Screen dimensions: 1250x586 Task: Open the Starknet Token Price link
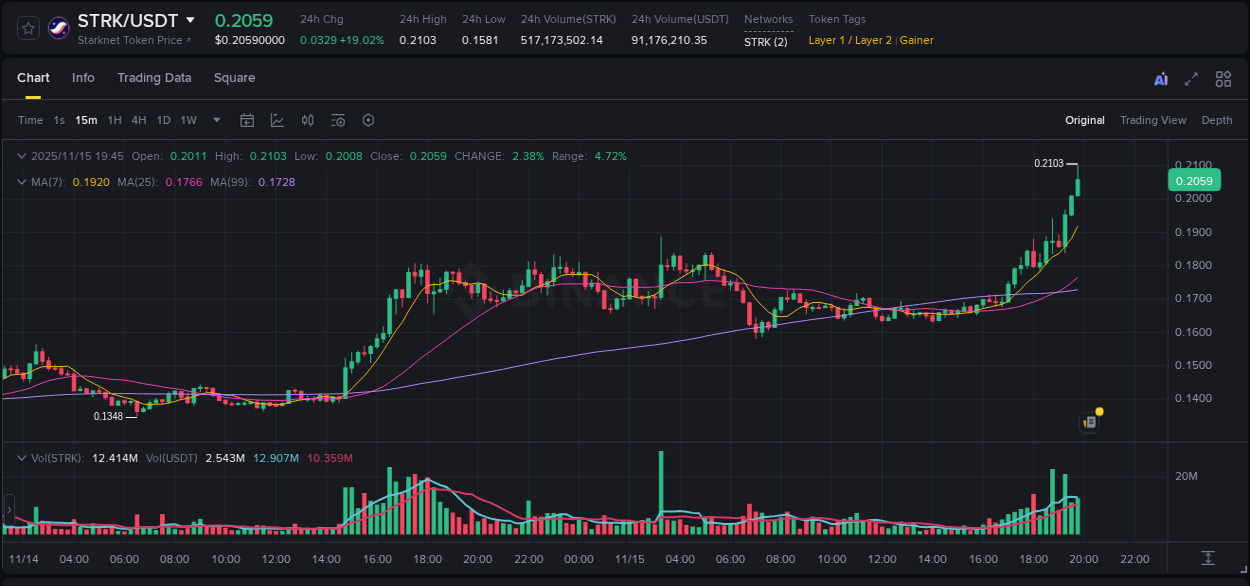point(134,40)
